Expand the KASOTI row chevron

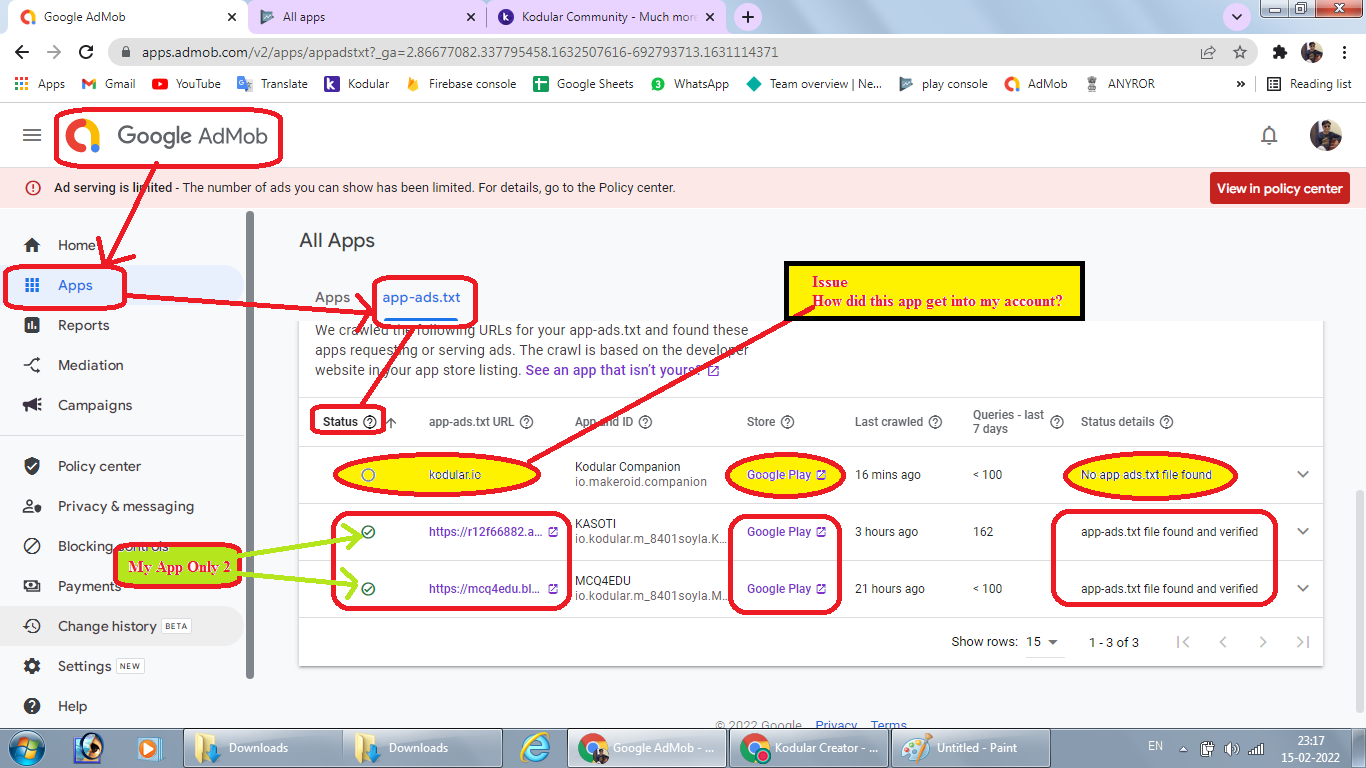[1302, 531]
